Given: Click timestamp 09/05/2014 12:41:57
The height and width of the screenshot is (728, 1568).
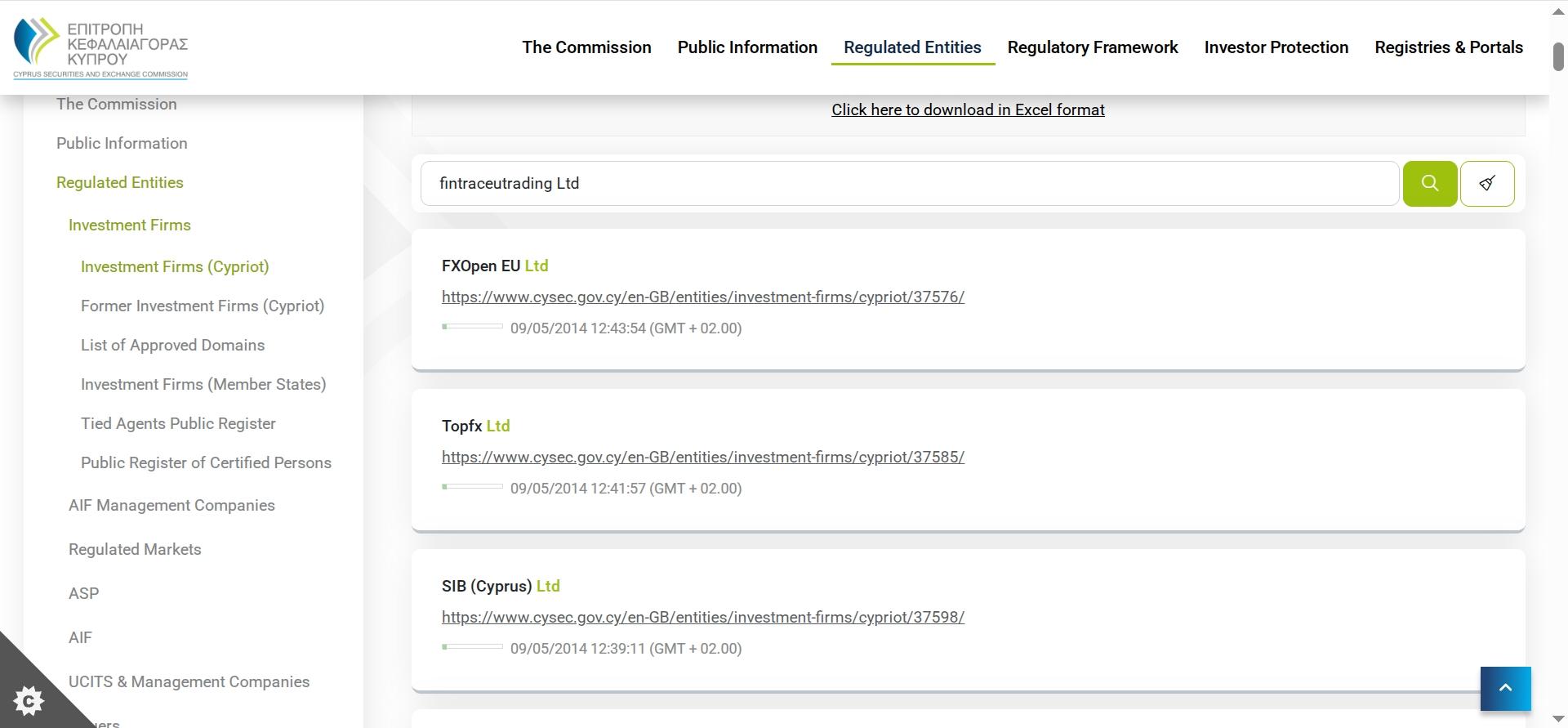Looking at the screenshot, I should [626, 489].
